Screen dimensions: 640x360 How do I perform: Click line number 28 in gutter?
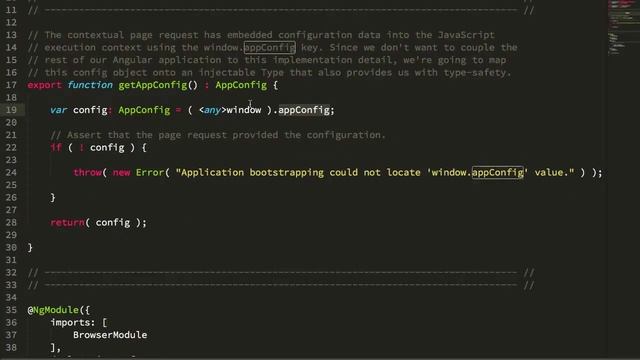click(x=11, y=222)
